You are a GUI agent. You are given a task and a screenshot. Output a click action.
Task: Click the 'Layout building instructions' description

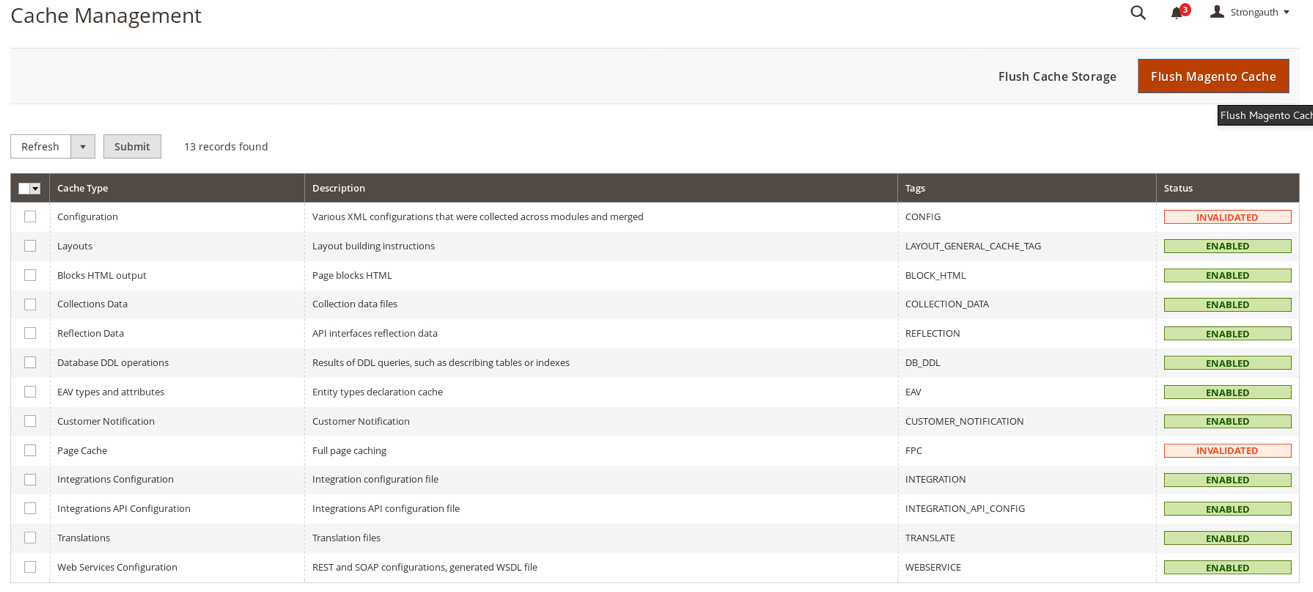373,246
